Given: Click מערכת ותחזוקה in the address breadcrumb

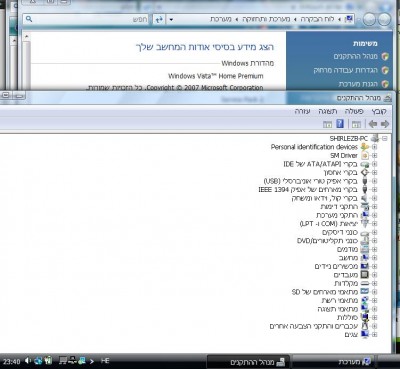Looking at the screenshot, I should (x=266, y=19).
